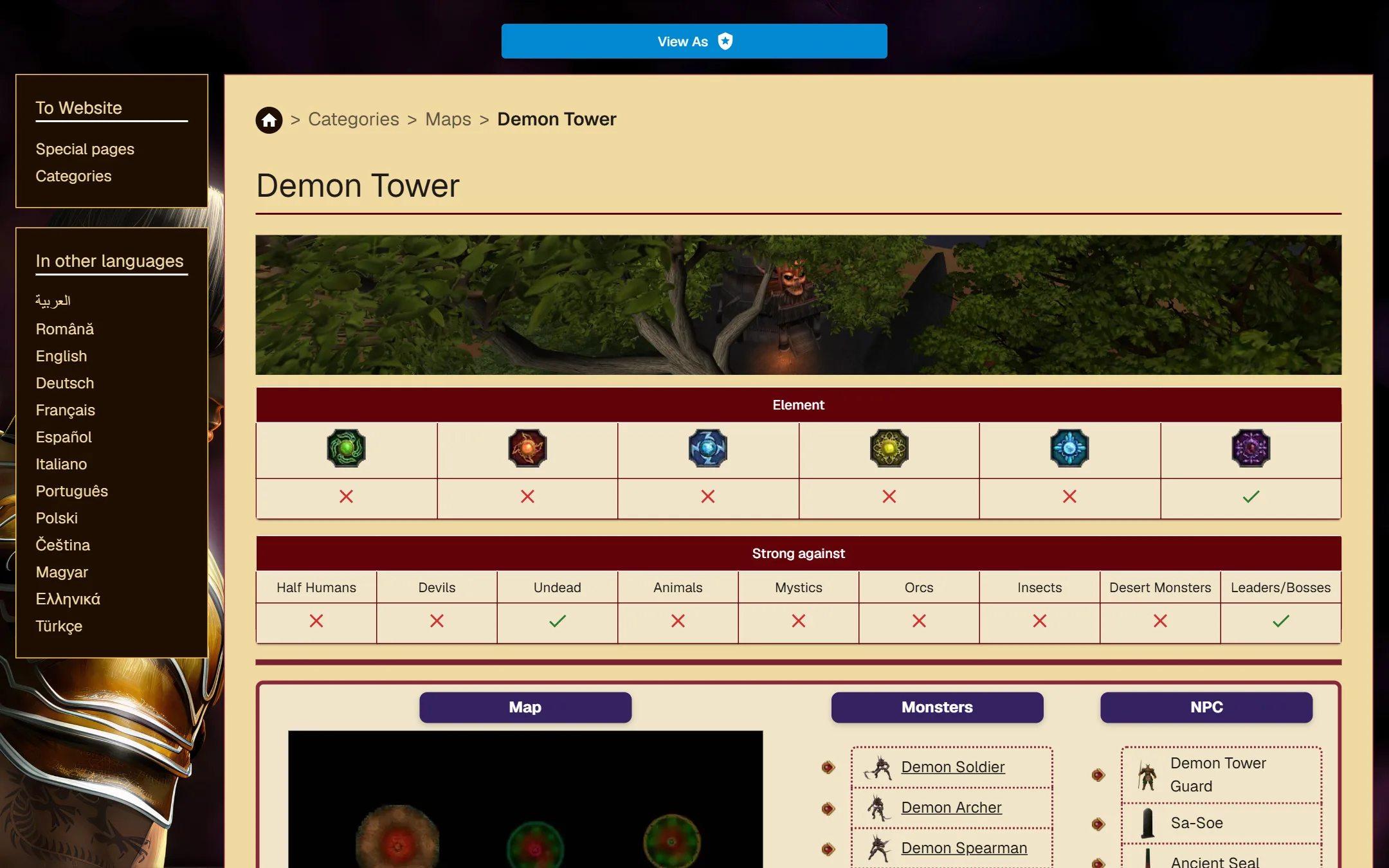Click the View As button
The image size is (1389, 868).
coord(694,41)
